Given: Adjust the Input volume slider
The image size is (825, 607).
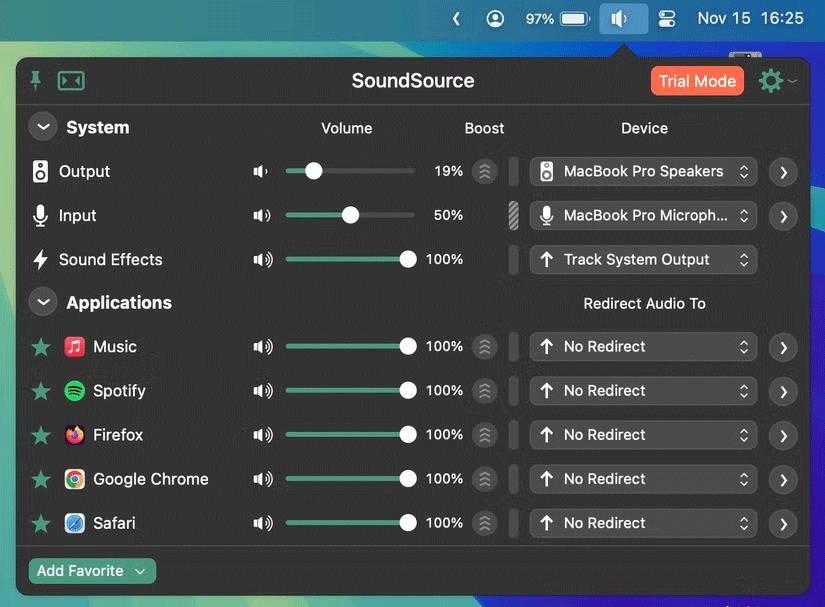Looking at the screenshot, I should 349,215.
